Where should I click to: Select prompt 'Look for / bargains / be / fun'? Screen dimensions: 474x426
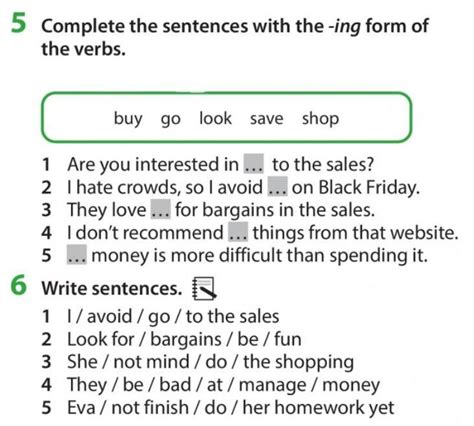coord(184,340)
